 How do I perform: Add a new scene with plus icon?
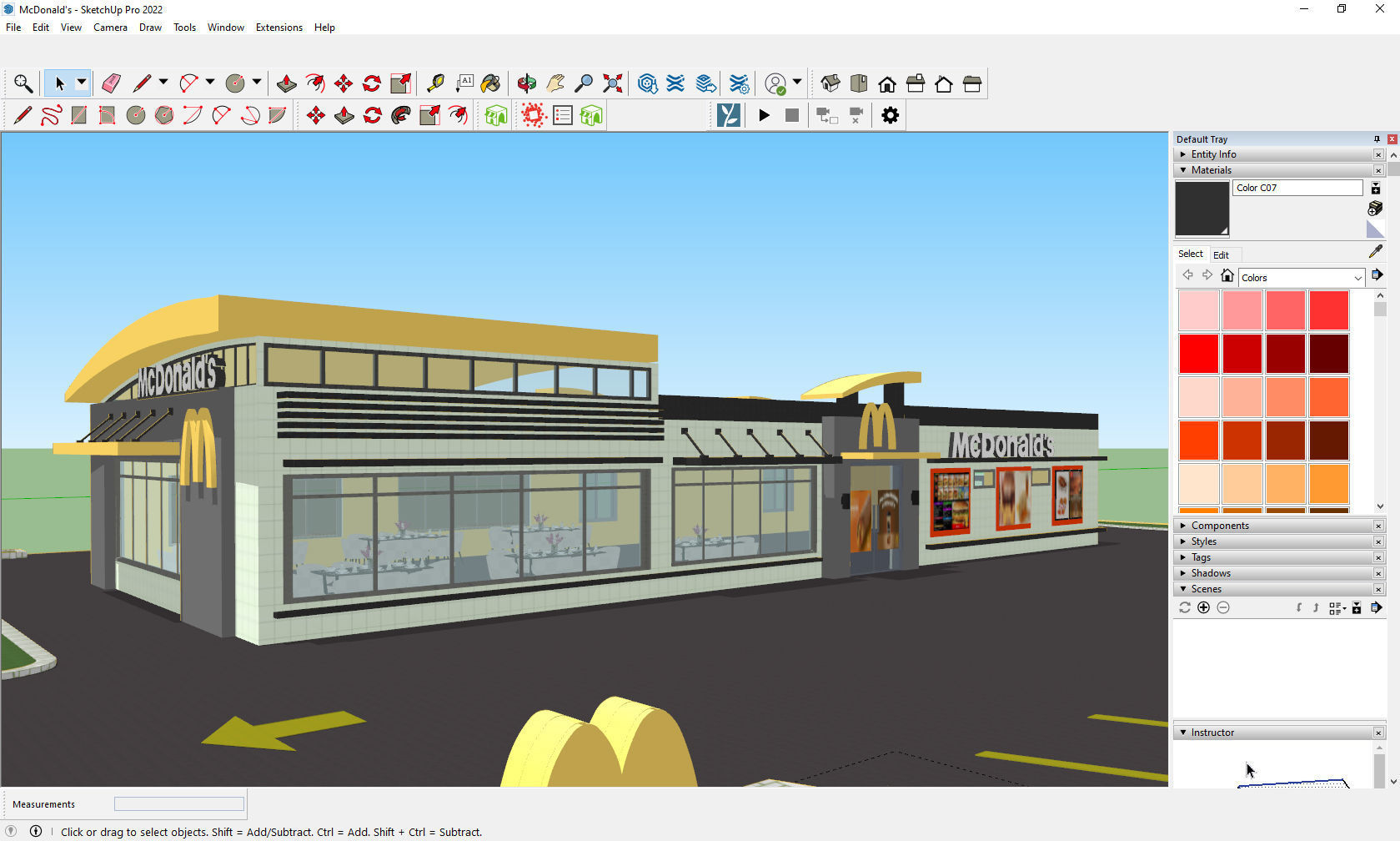1203,607
